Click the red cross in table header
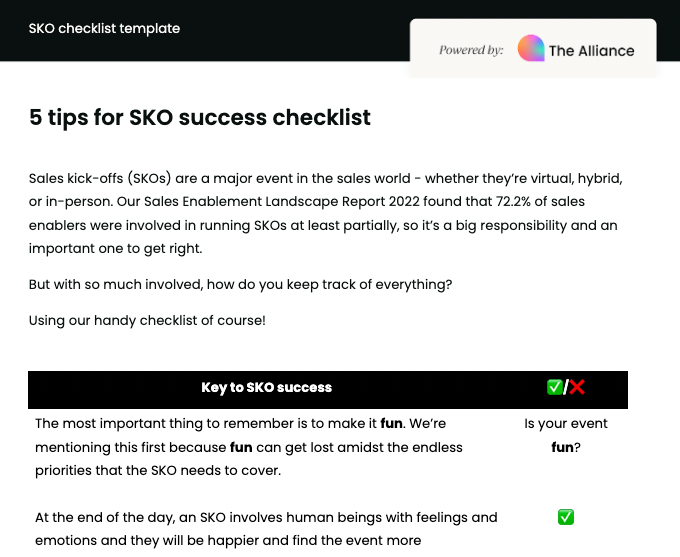680x557 pixels. pos(577,387)
